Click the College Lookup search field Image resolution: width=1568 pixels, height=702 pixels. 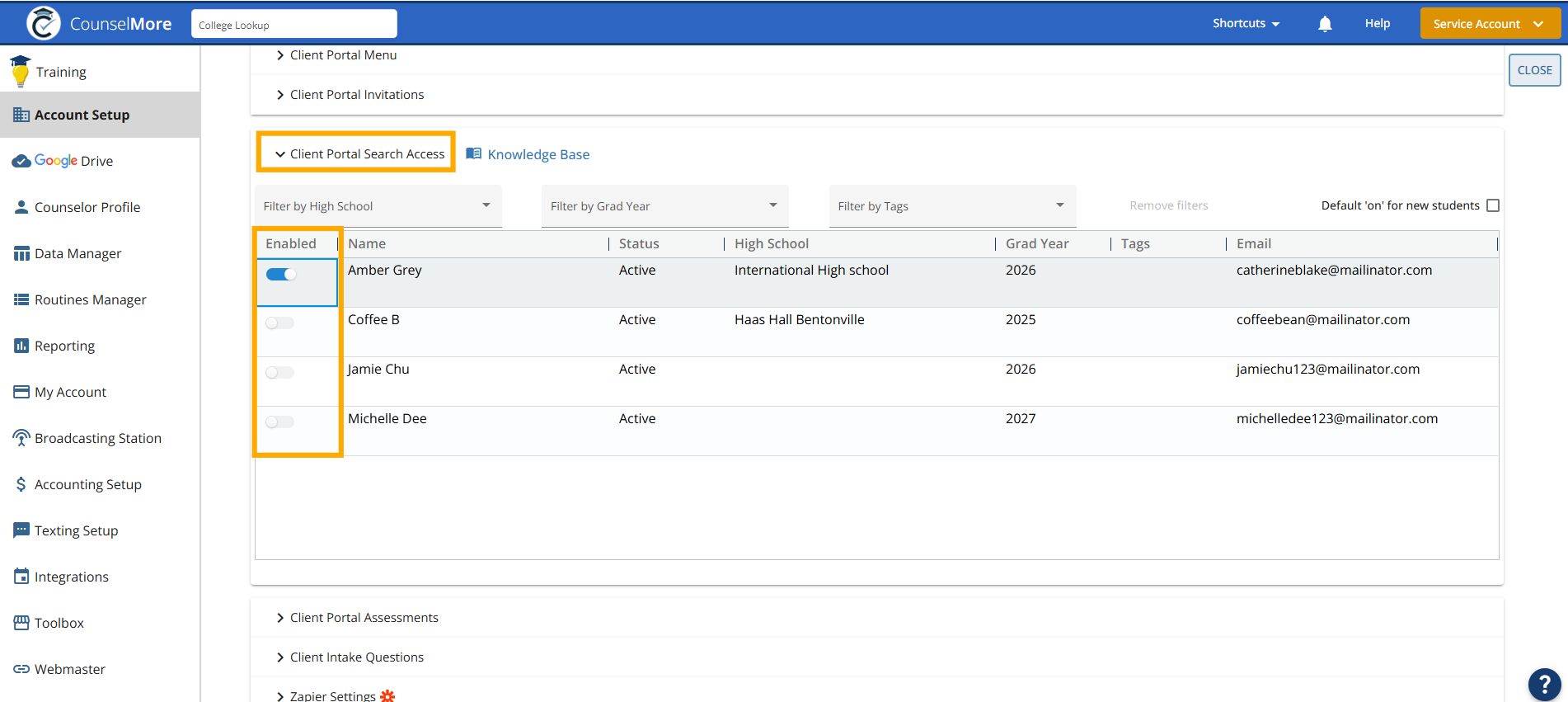coord(293,24)
